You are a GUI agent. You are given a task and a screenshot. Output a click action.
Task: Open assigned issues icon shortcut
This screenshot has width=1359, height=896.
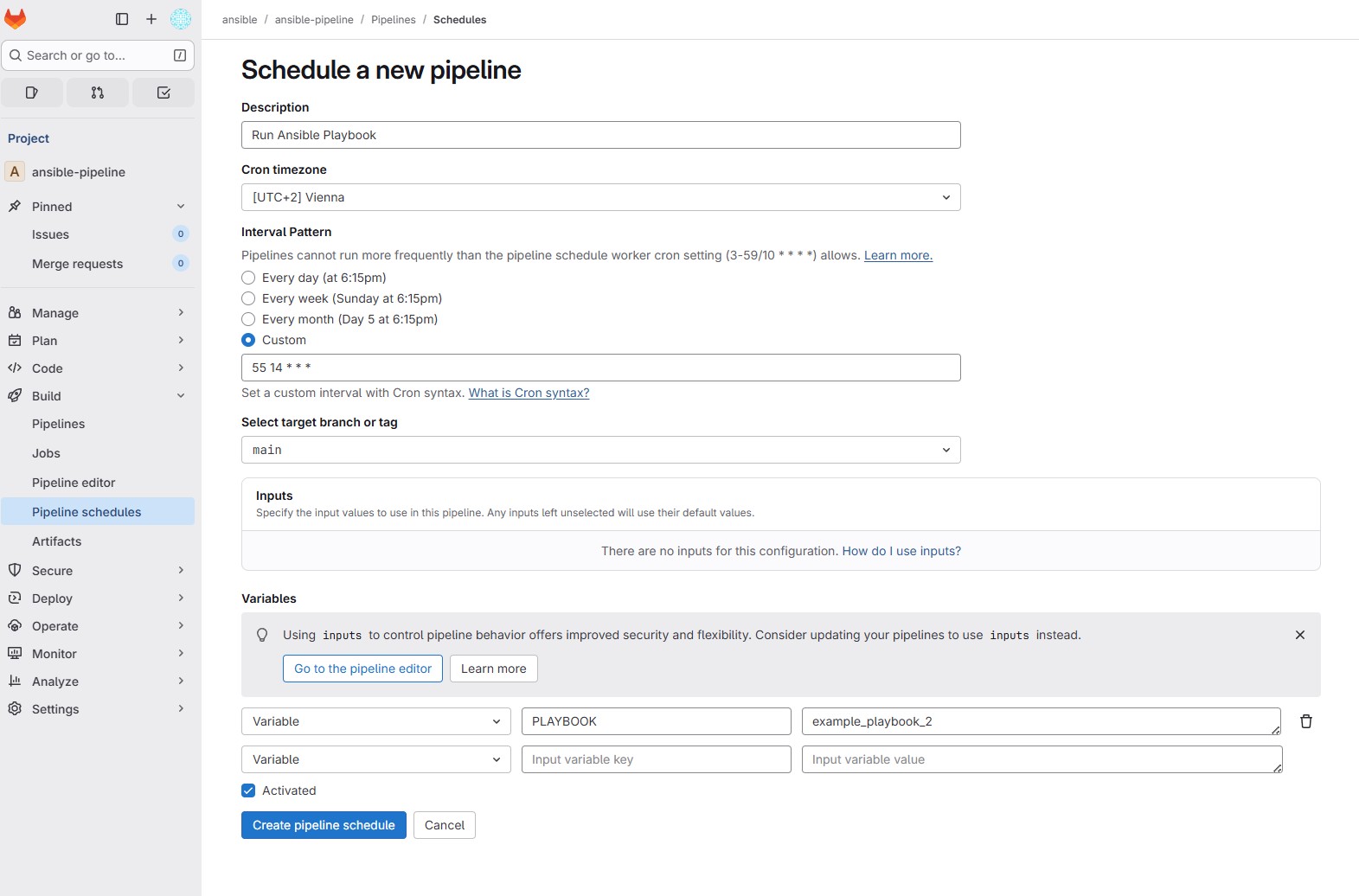click(x=32, y=93)
